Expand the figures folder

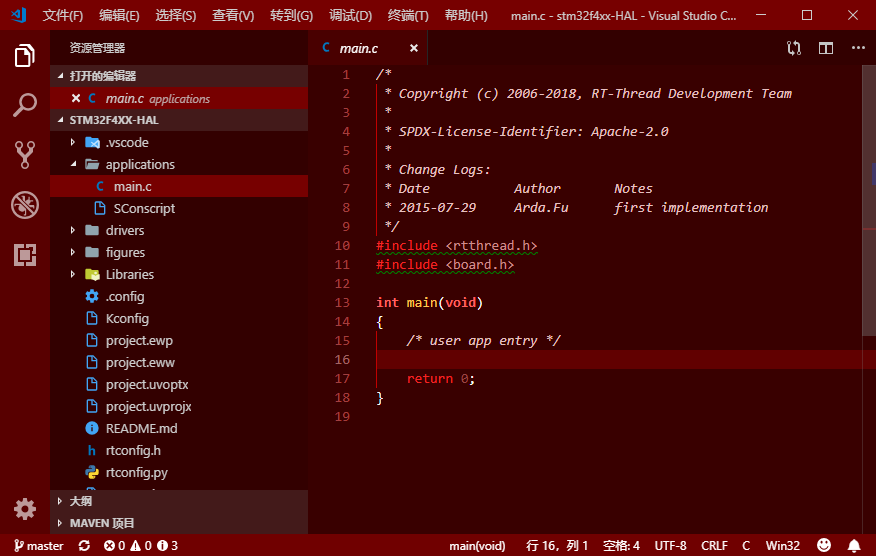coord(179,253)
